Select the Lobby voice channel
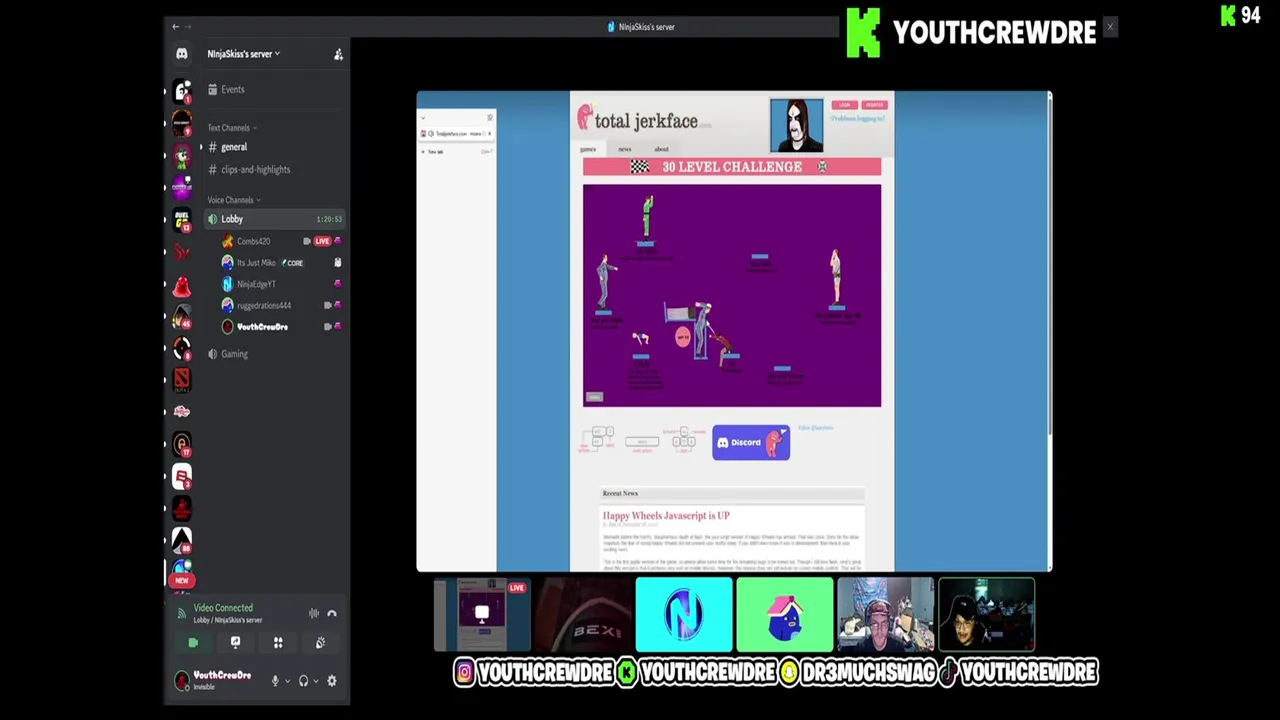 pos(275,219)
